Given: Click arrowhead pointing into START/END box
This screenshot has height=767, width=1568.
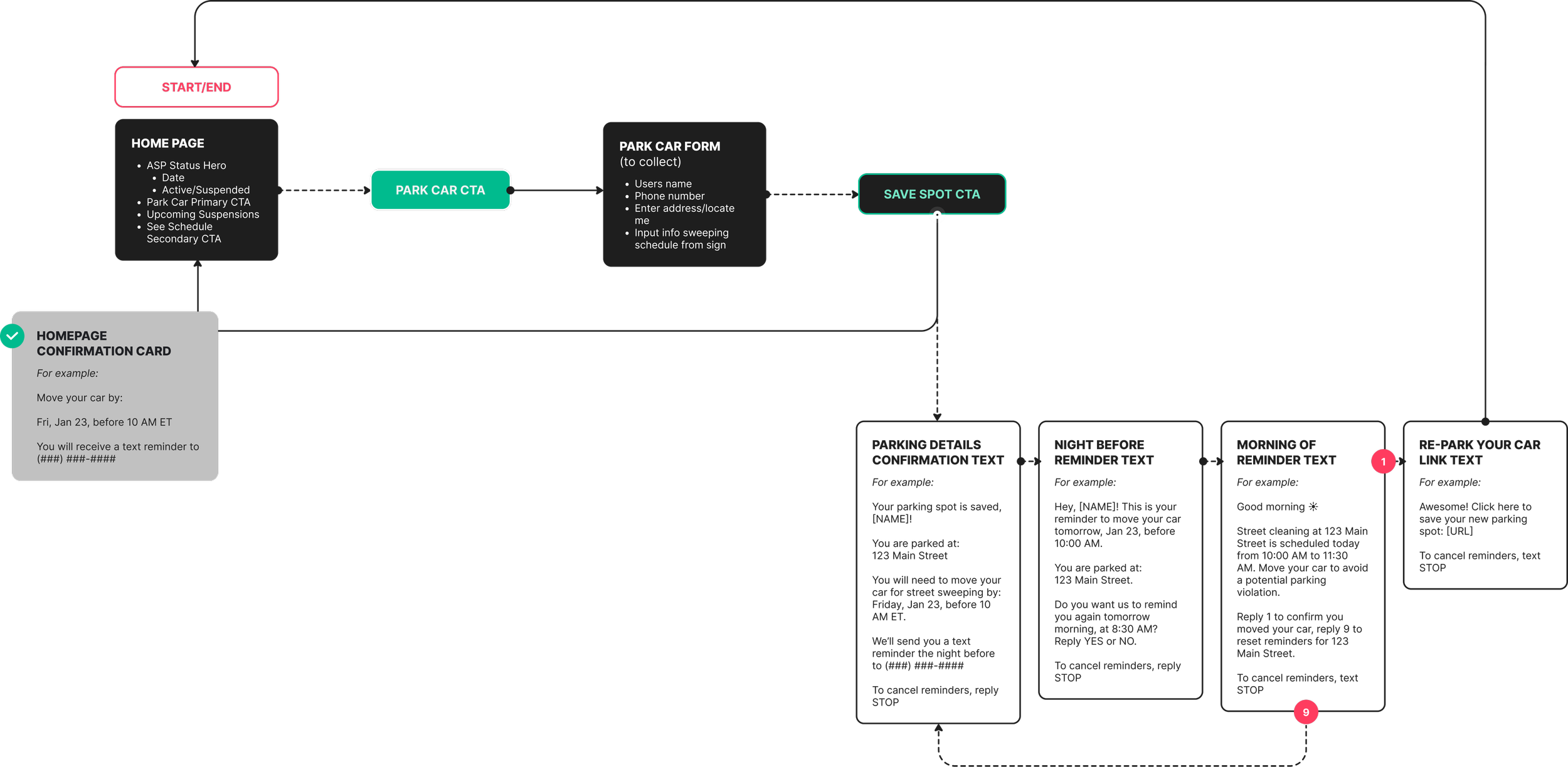Looking at the screenshot, I should (195, 63).
